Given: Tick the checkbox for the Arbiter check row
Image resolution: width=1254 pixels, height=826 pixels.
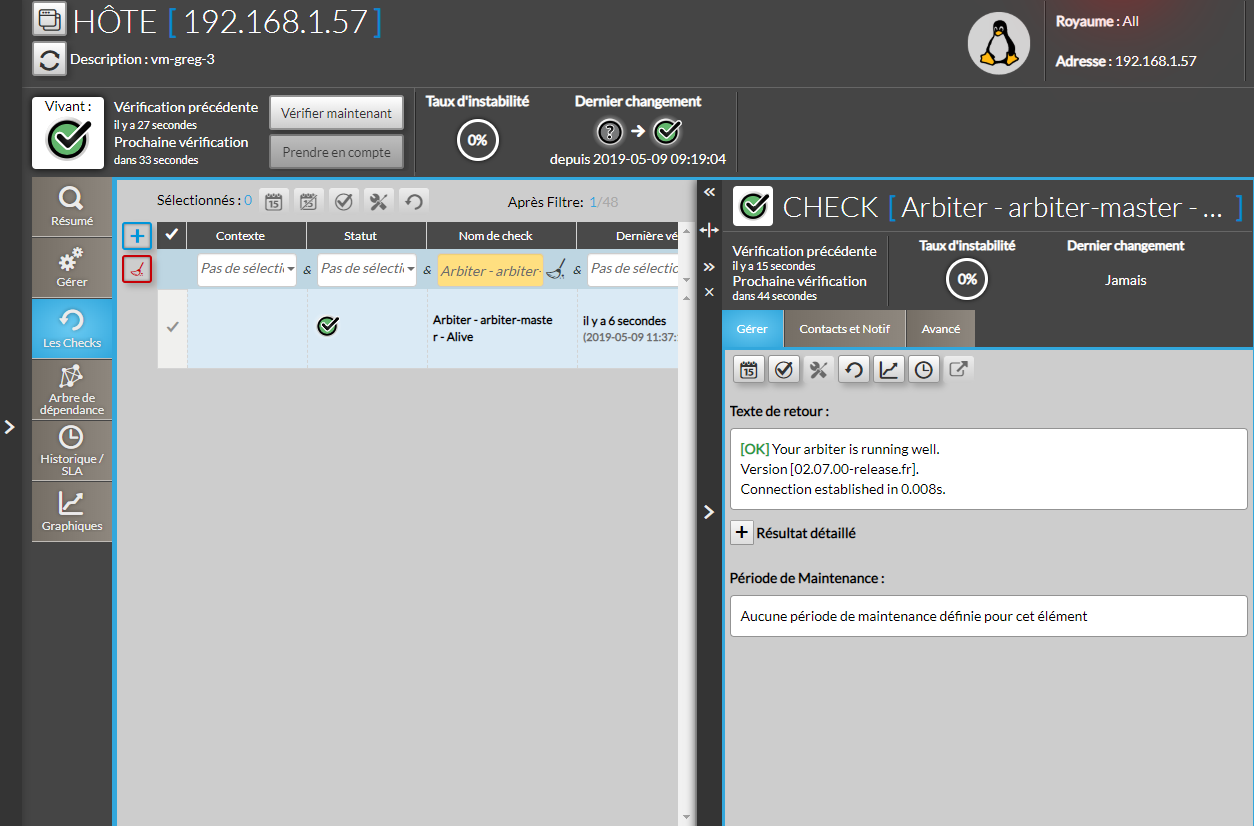Looking at the screenshot, I should click(x=172, y=327).
